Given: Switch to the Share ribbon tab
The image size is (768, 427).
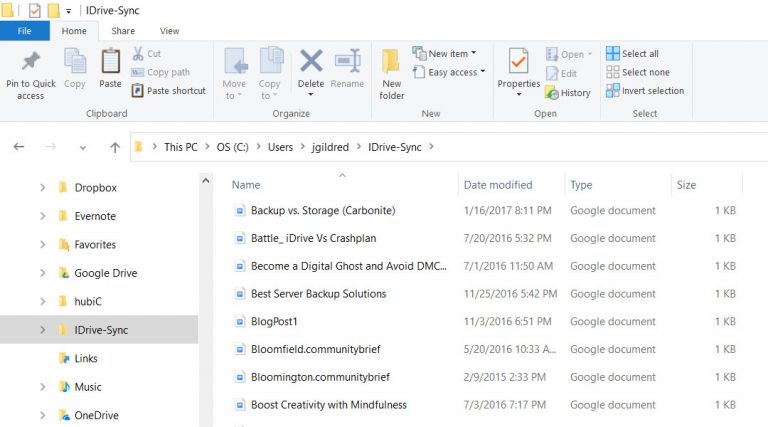Looking at the screenshot, I should (x=123, y=31).
